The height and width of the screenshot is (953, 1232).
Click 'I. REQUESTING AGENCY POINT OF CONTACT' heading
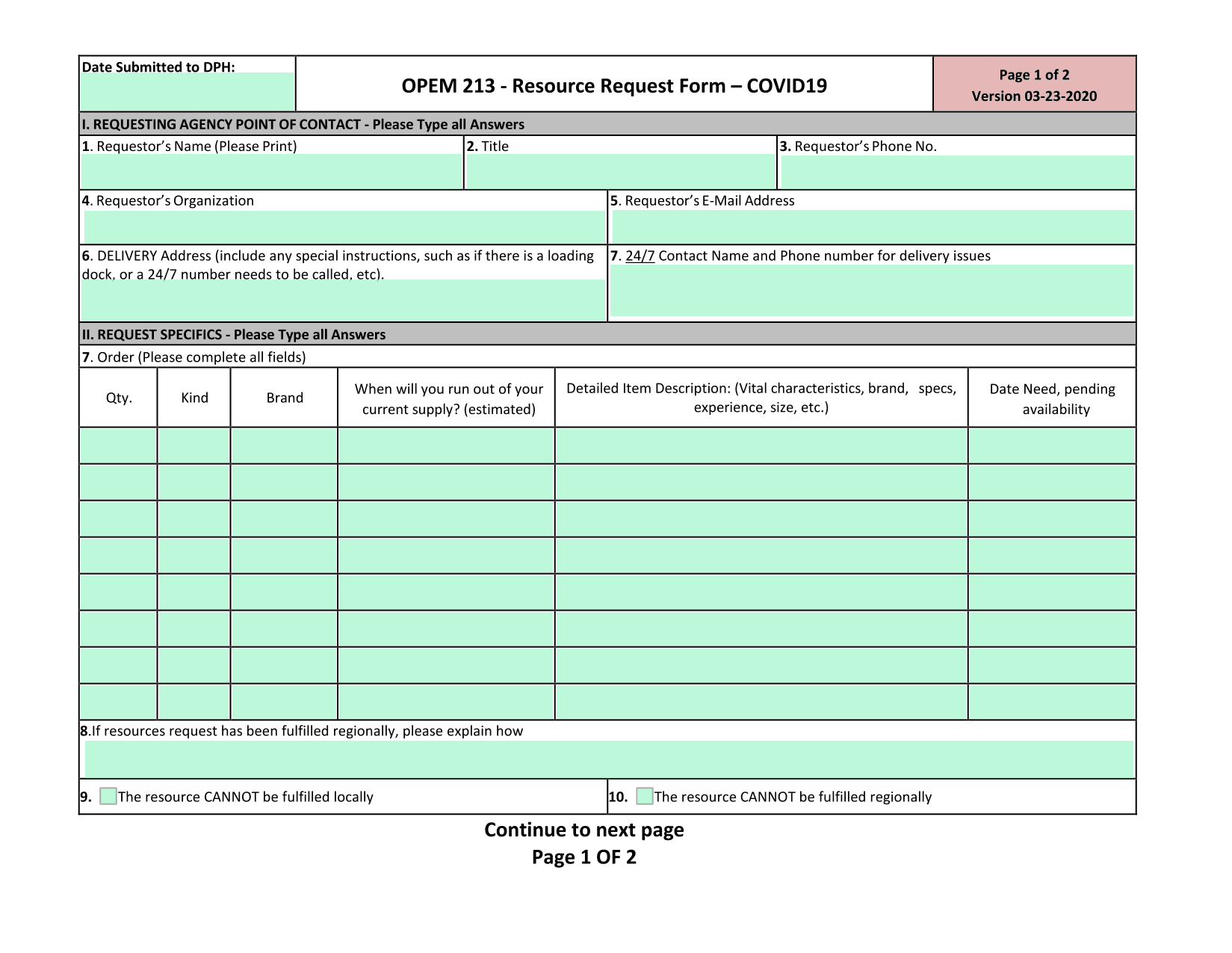click(x=303, y=124)
